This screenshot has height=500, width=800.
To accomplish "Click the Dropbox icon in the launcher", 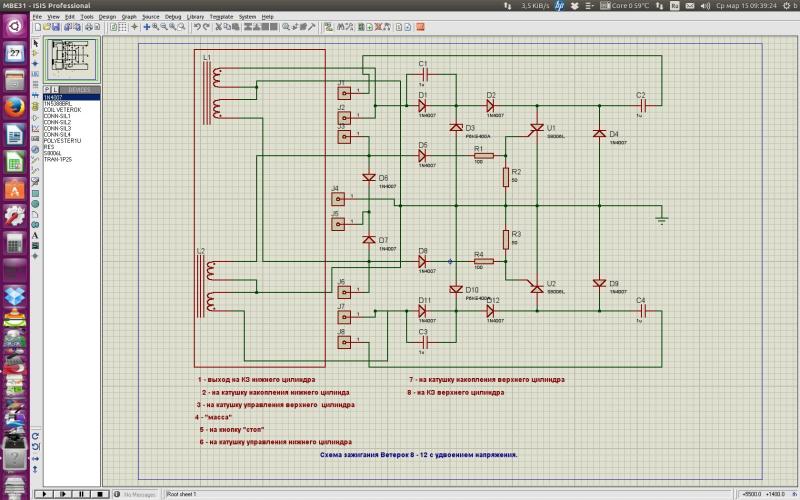I will [x=14, y=296].
